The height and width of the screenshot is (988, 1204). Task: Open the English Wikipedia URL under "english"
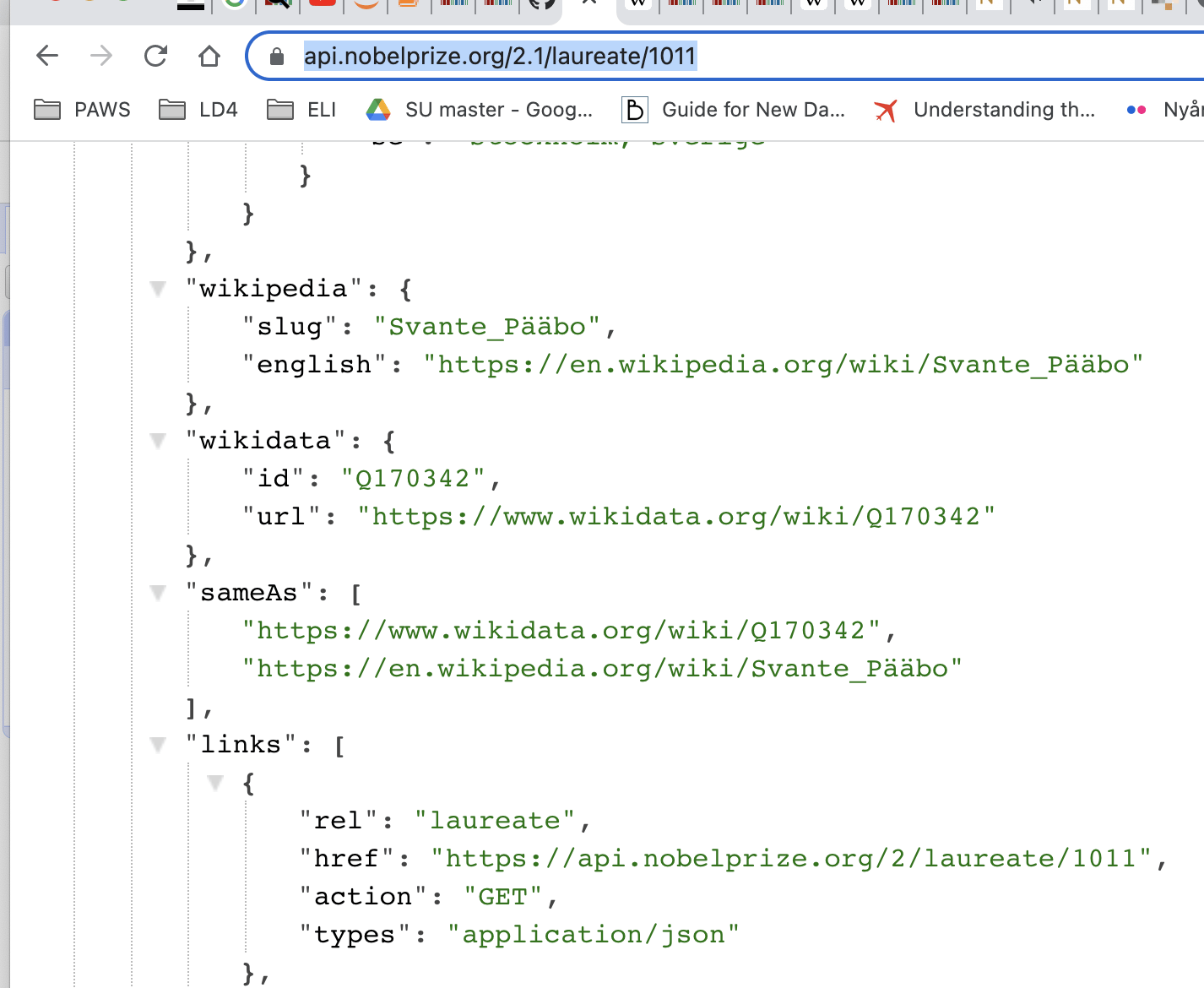(x=783, y=365)
